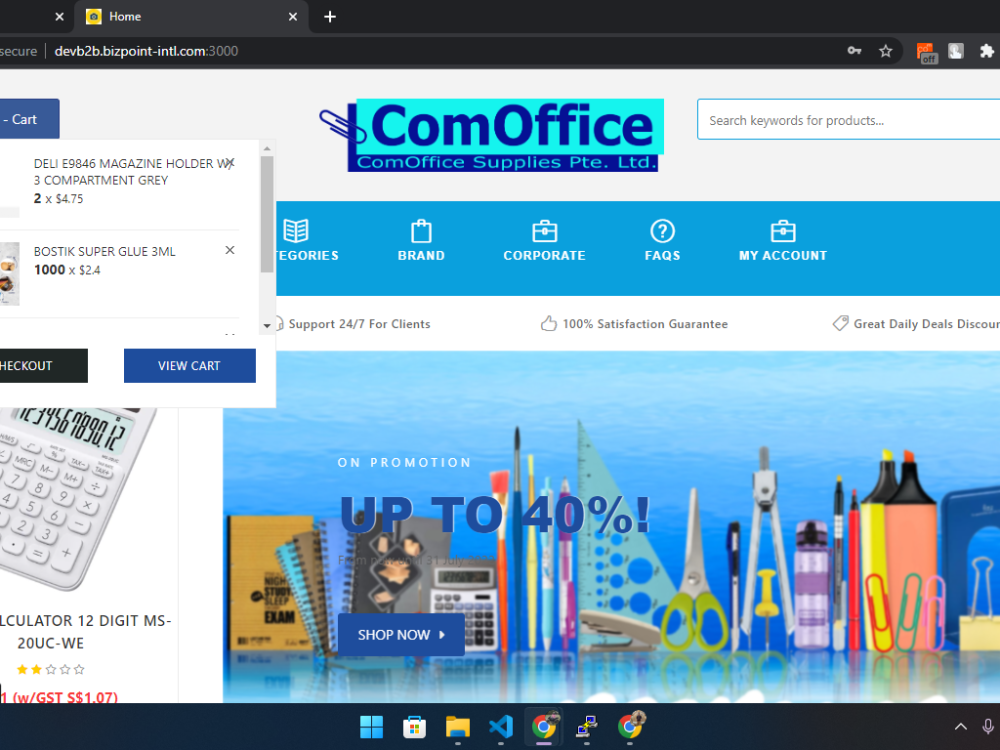The image size is (1000, 750).
Task: Click the Great Daily Deals tag icon
Action: click(x=841, y=323)
